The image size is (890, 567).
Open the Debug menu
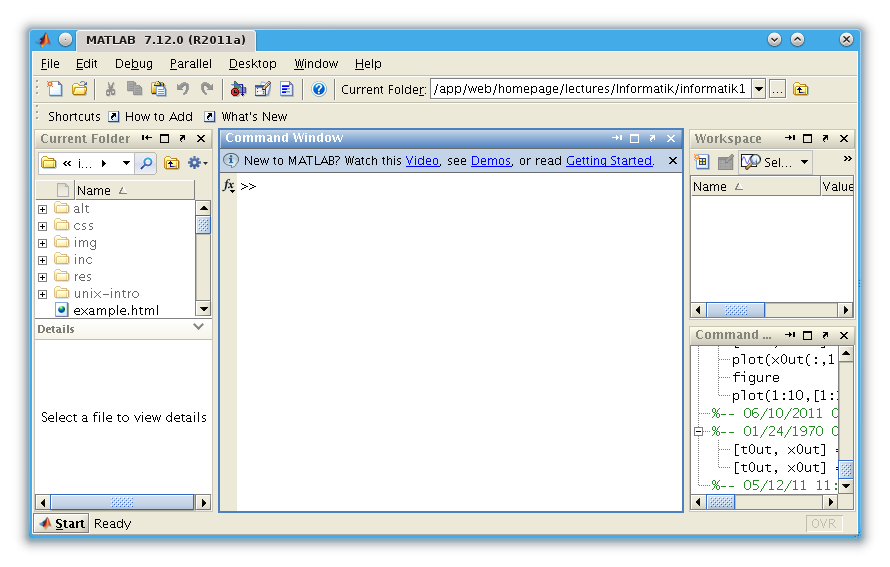coord(133,63)
